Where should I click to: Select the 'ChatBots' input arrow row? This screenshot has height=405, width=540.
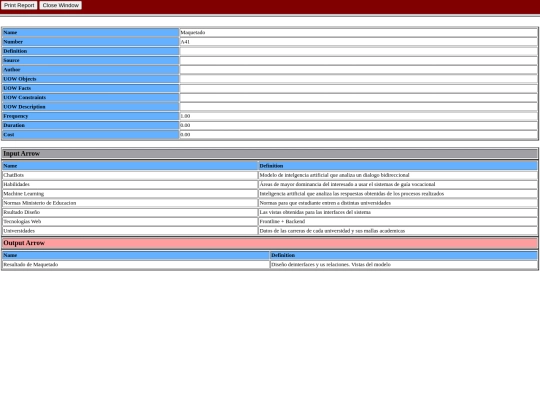270,175
